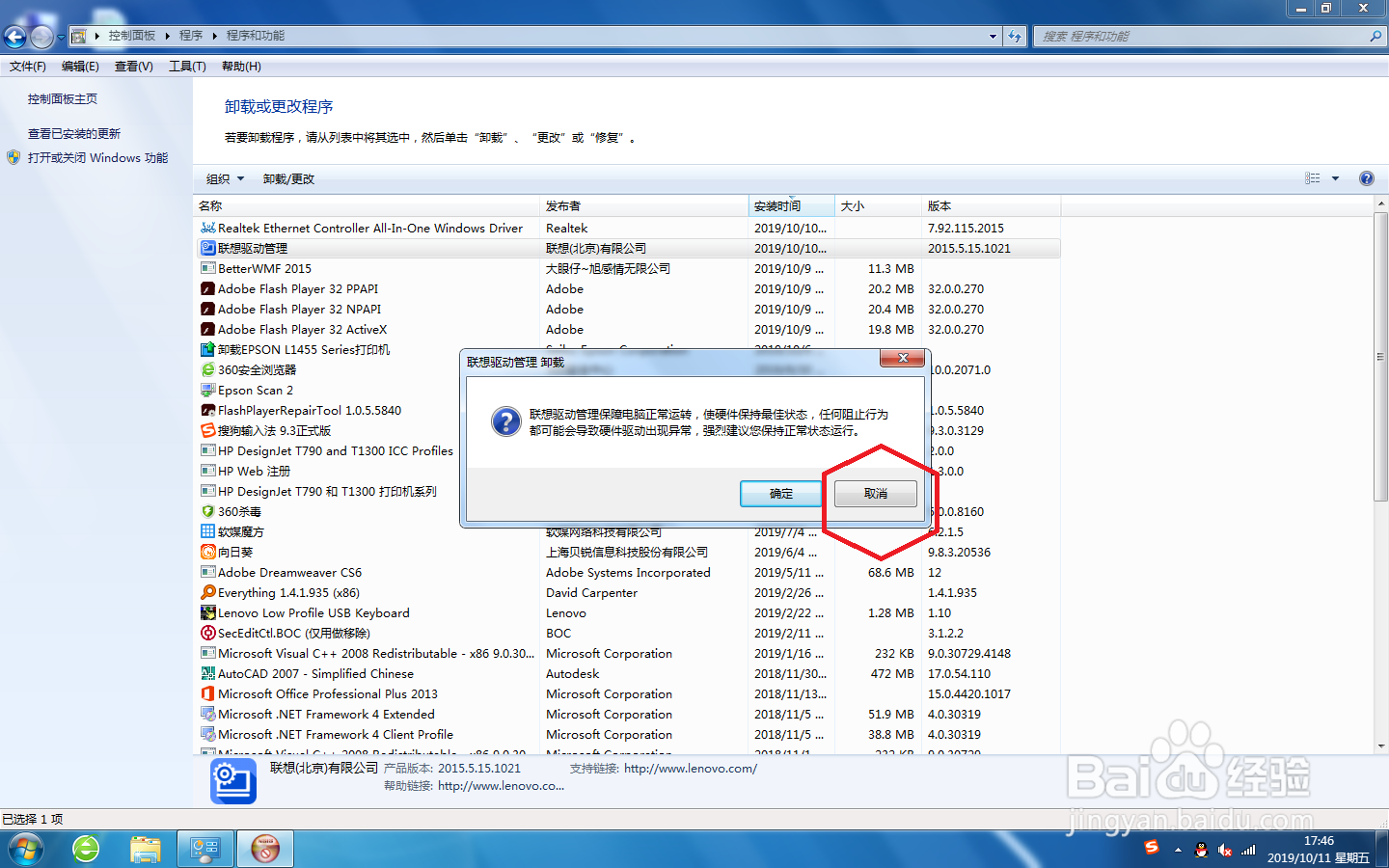Click the Realtek Ethernet driver entry icon
Image resolution: width=1389 pixels, height=868 pixels.
click(207, 228)
